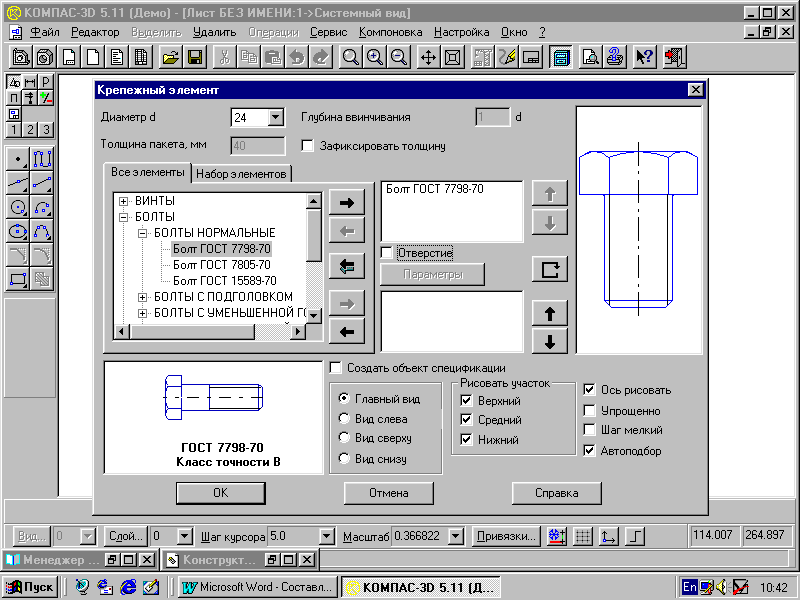Open file with the folder toolbar icon
The image size is (800, 600).
click(x=171, y=57)
